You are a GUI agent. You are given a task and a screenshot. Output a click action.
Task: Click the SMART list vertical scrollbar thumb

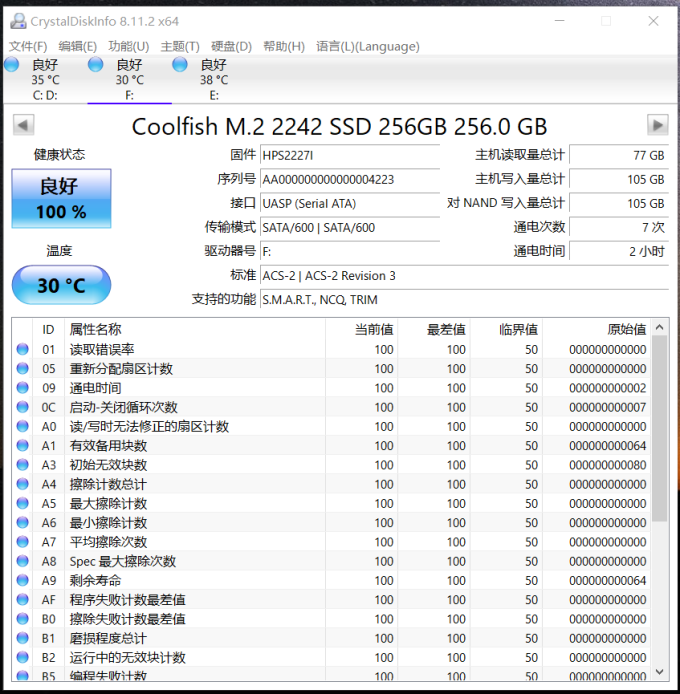pyautogui.click(x=659, y=428)
